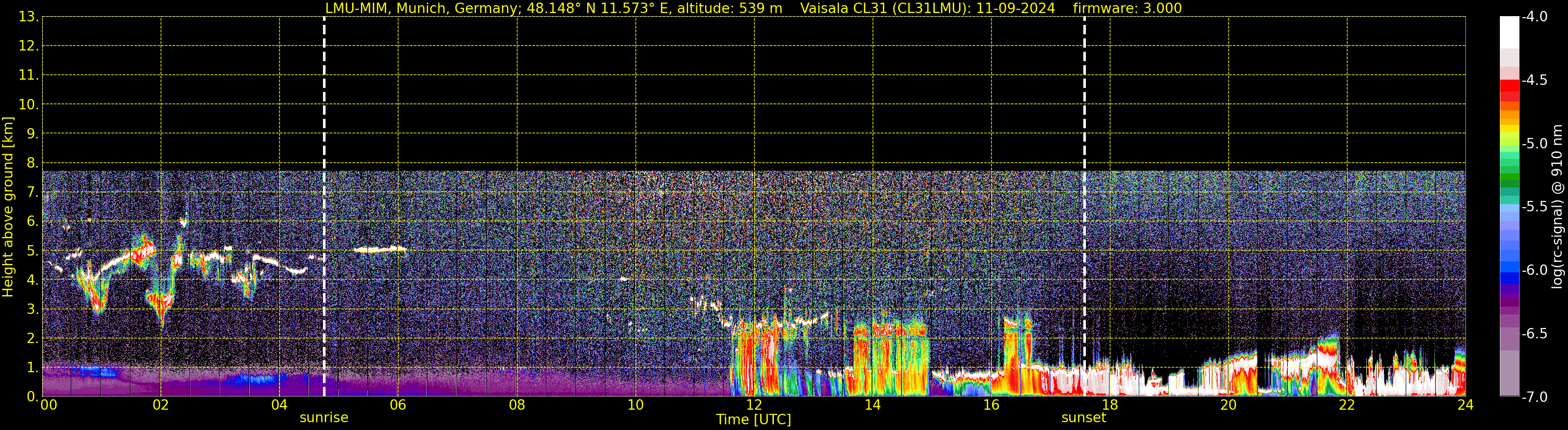Image resolution: width=1568 pixels, height=430 pixels.
Task: Pick the red band on the colorbar
Action: tap(1509, 86)
